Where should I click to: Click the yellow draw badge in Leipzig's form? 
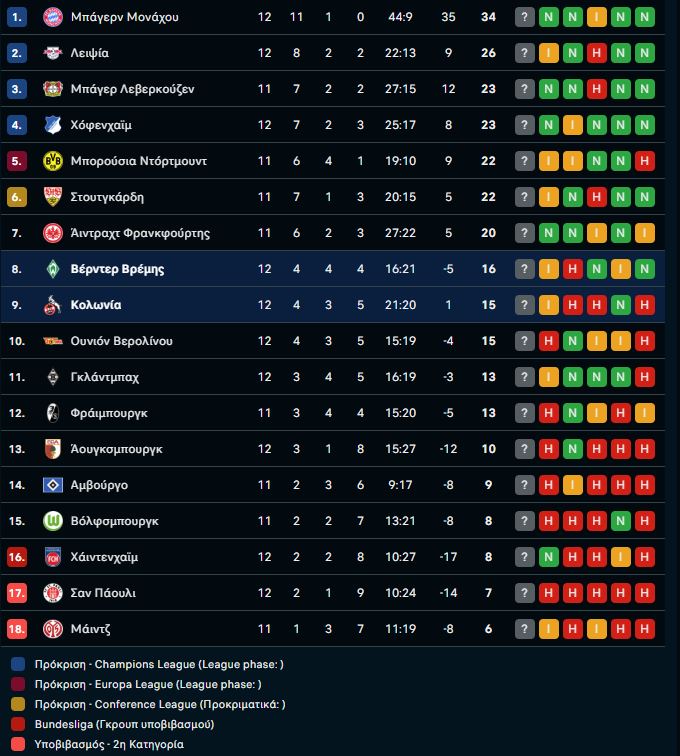[x=549, y=53]
